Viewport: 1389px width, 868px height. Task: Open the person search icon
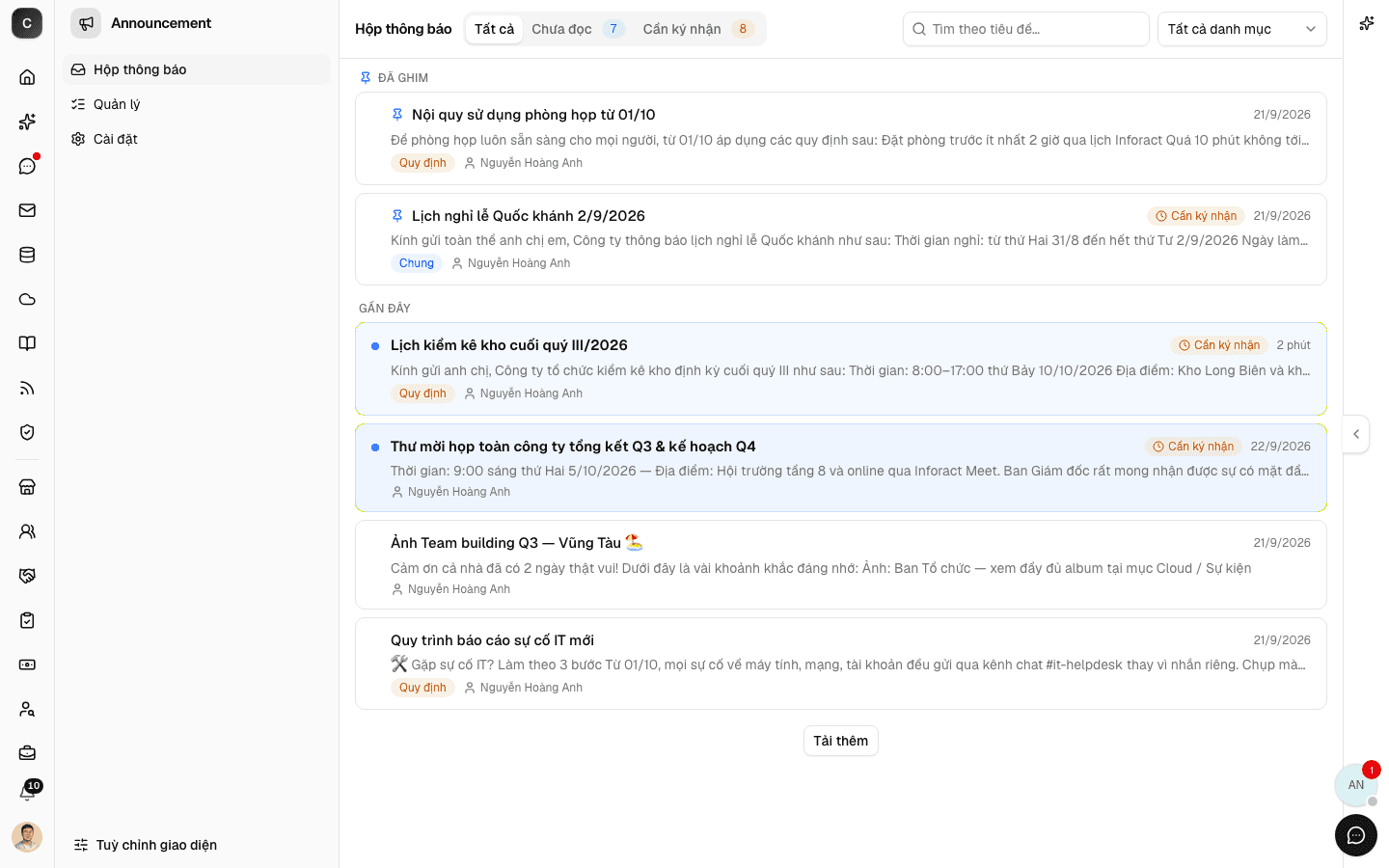pos(27,709)
